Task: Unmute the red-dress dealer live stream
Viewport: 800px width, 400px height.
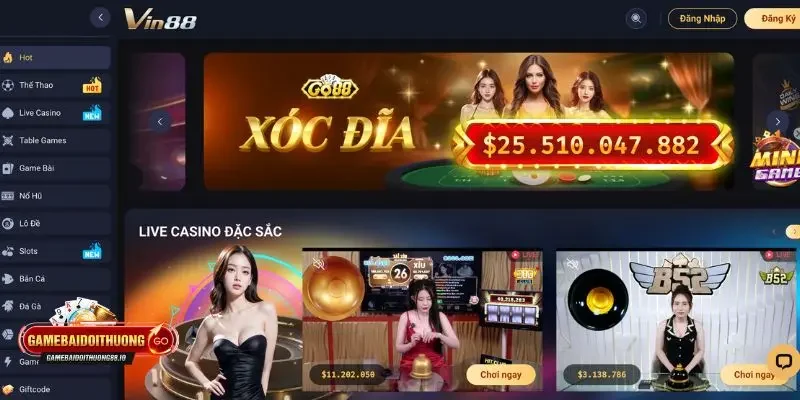Action: tap(319, 264)
